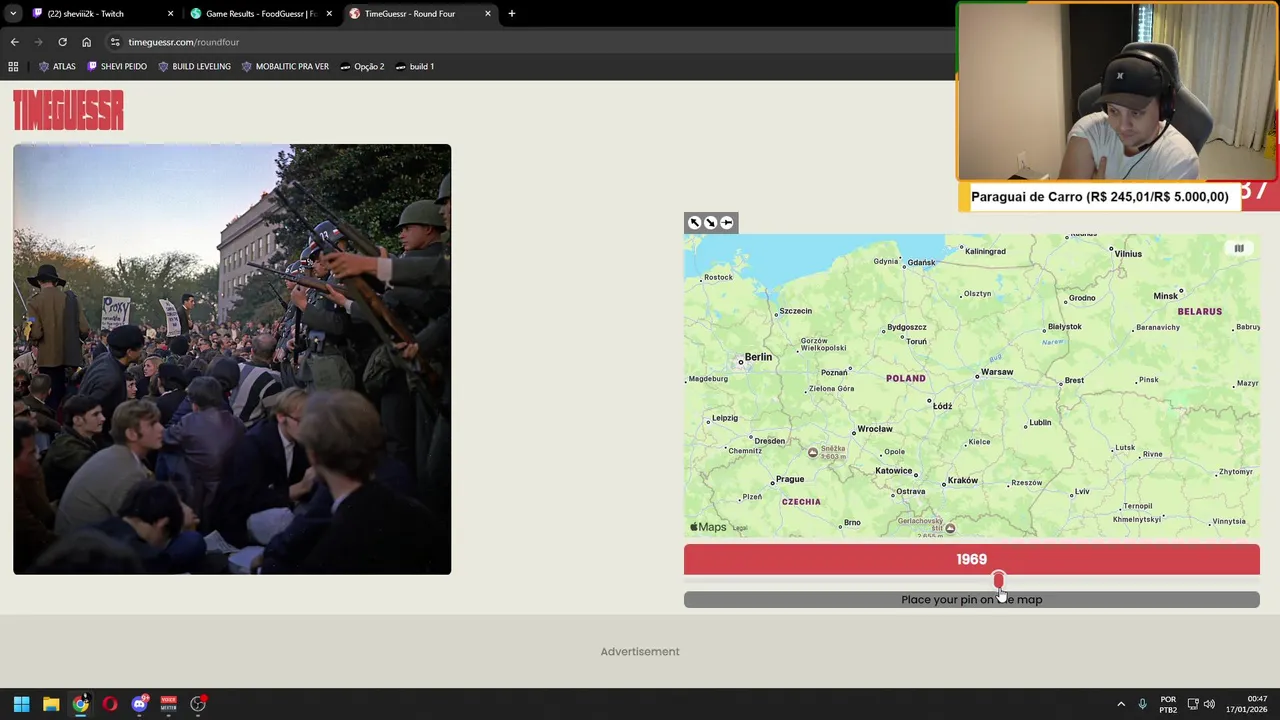Close the FoodGuessr tab
The image size is (1280, 720).
329,14
